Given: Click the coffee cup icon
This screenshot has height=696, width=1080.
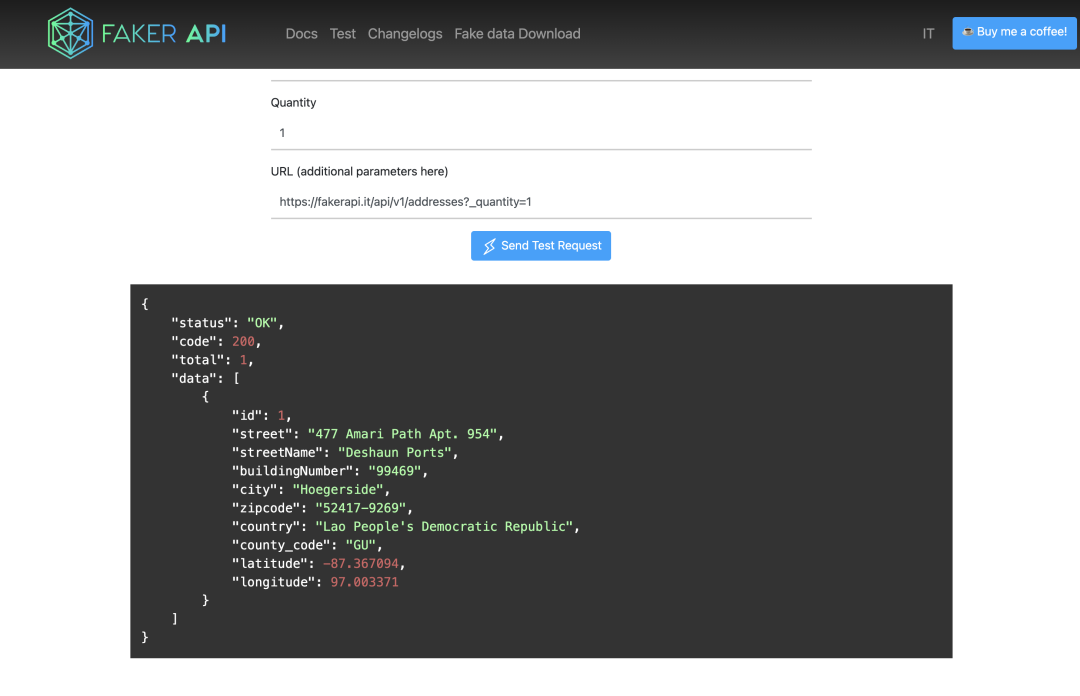Looking at the screenshot, I should [968, 32].
